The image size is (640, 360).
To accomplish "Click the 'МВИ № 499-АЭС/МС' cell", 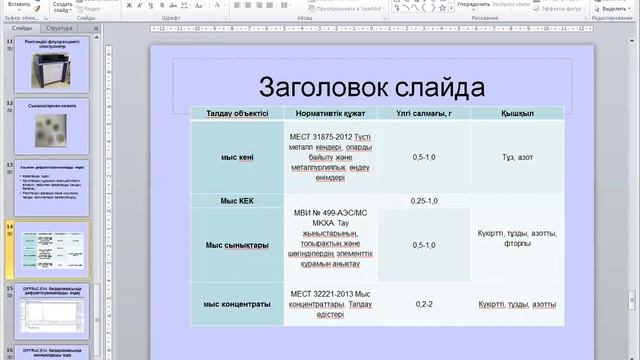I will click(x=331, y=238).
